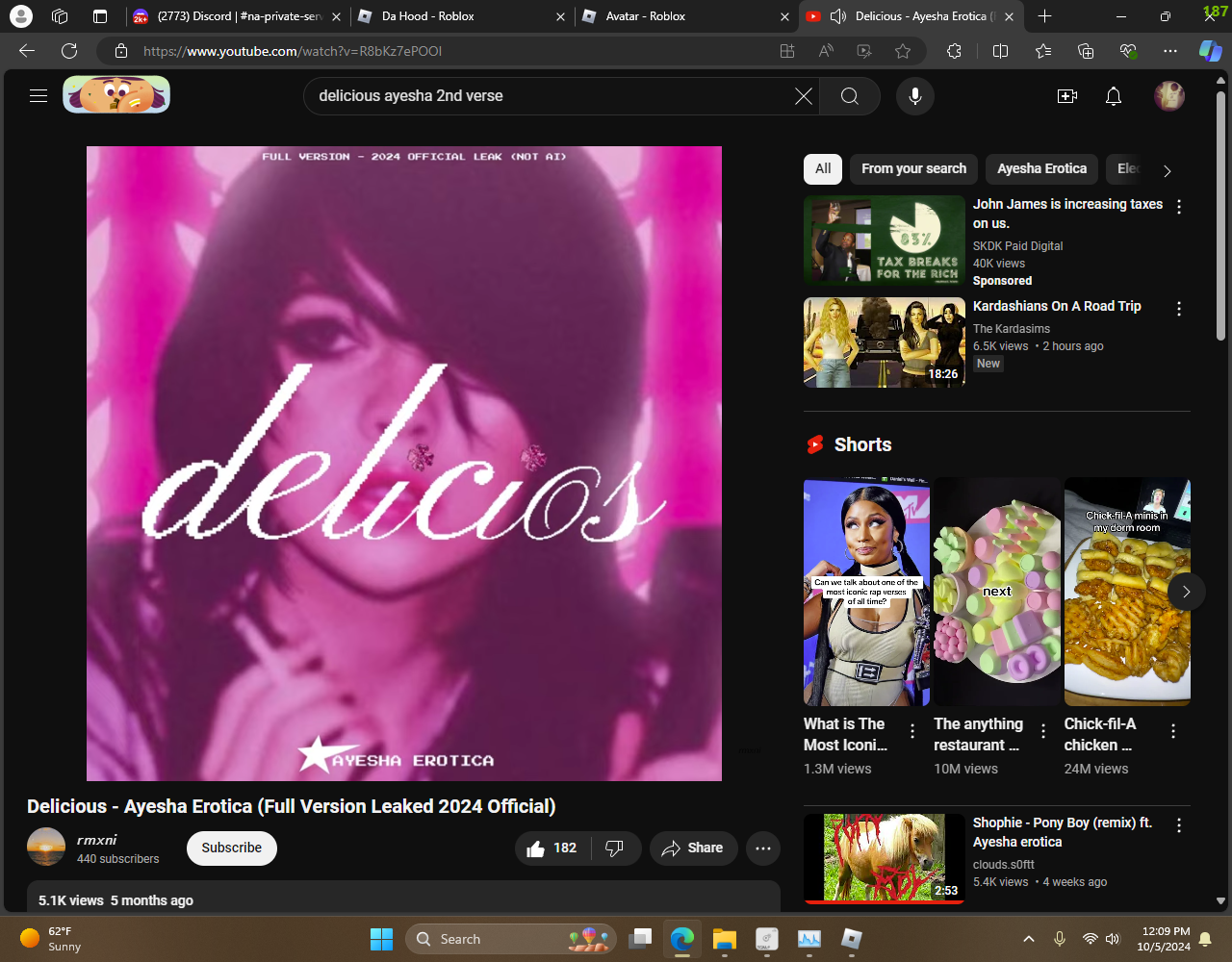Open File Explorer from taskbar
The height and width of the screenshot is (962, 1232).
pos(725,939)
